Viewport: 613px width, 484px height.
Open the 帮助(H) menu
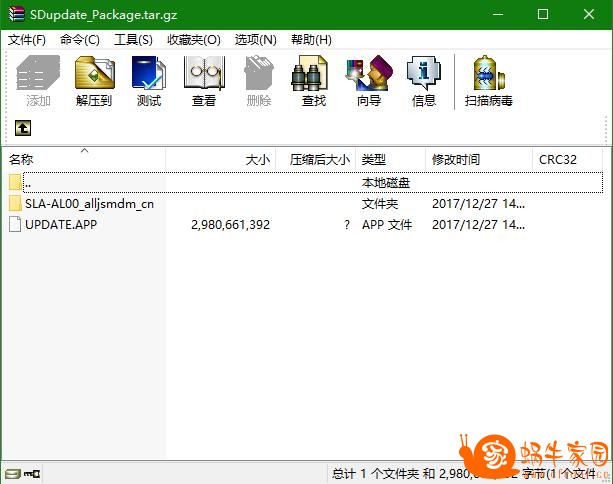311,39
